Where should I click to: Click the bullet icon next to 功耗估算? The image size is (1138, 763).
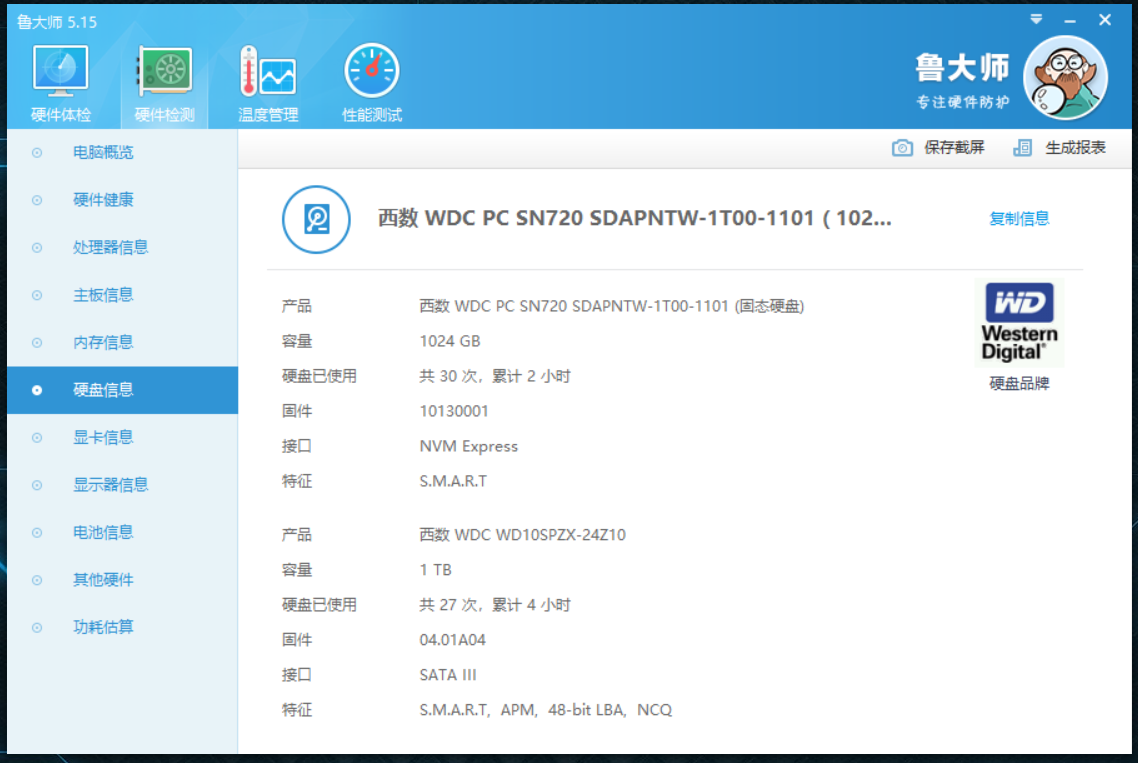(37, 627)
